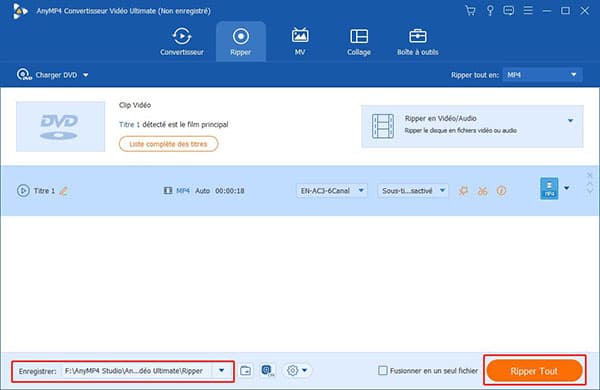Viewport: 600px width, 390px height.
Task: Expand the Charger DVD dropdown arrow
Action: tap(86, 75)
